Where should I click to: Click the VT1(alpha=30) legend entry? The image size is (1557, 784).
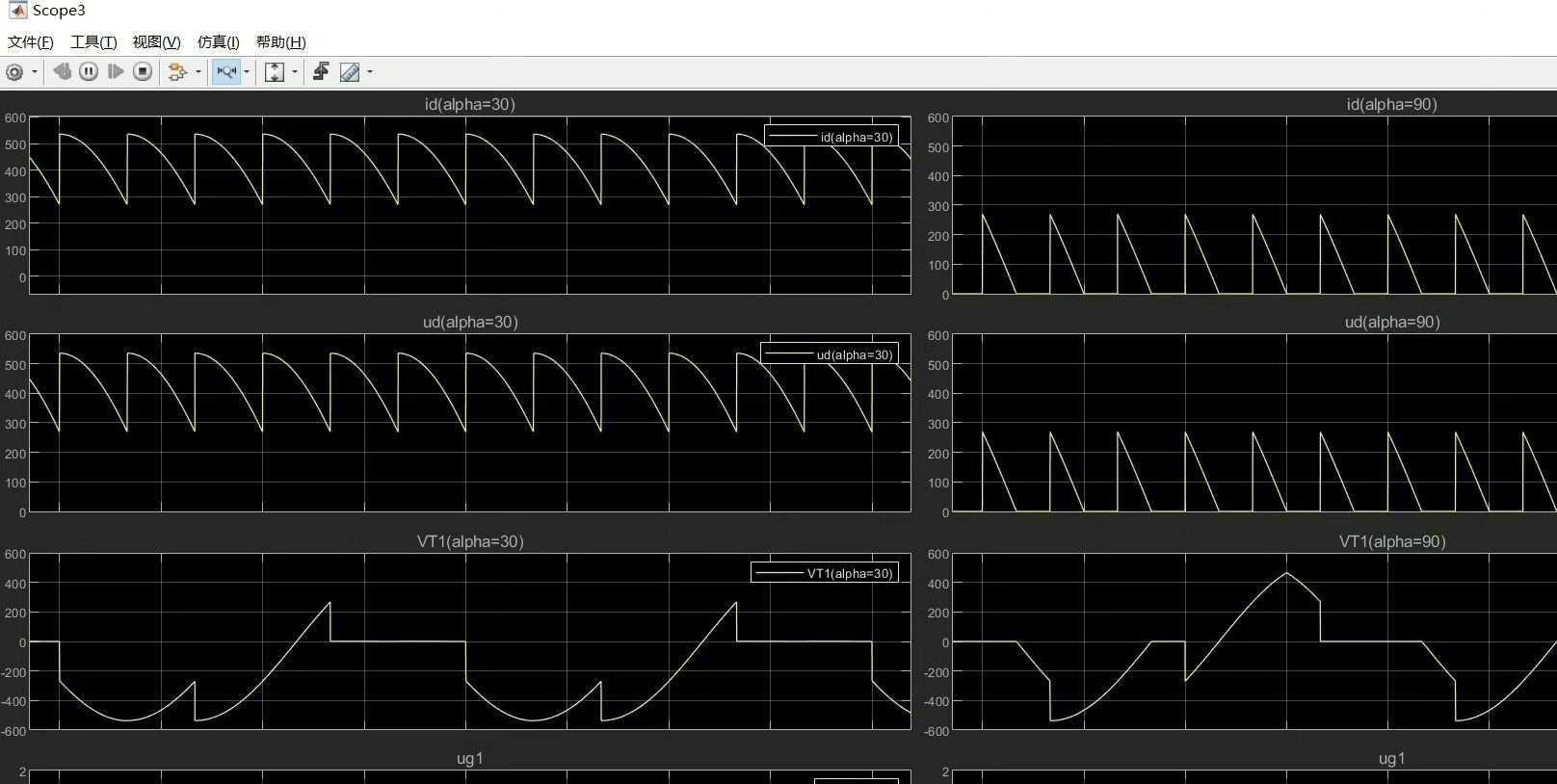point(825,573)
